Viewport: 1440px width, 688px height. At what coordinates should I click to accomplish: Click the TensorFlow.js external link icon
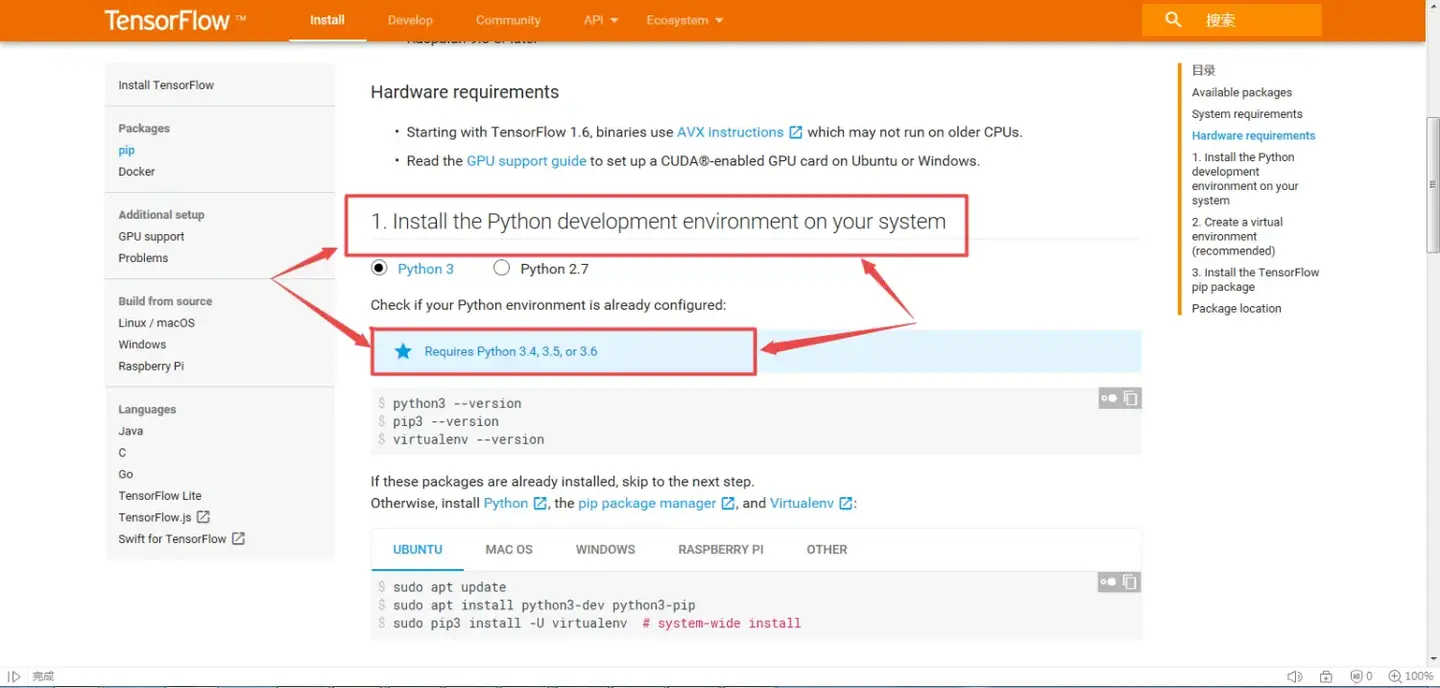pos(203,517)
